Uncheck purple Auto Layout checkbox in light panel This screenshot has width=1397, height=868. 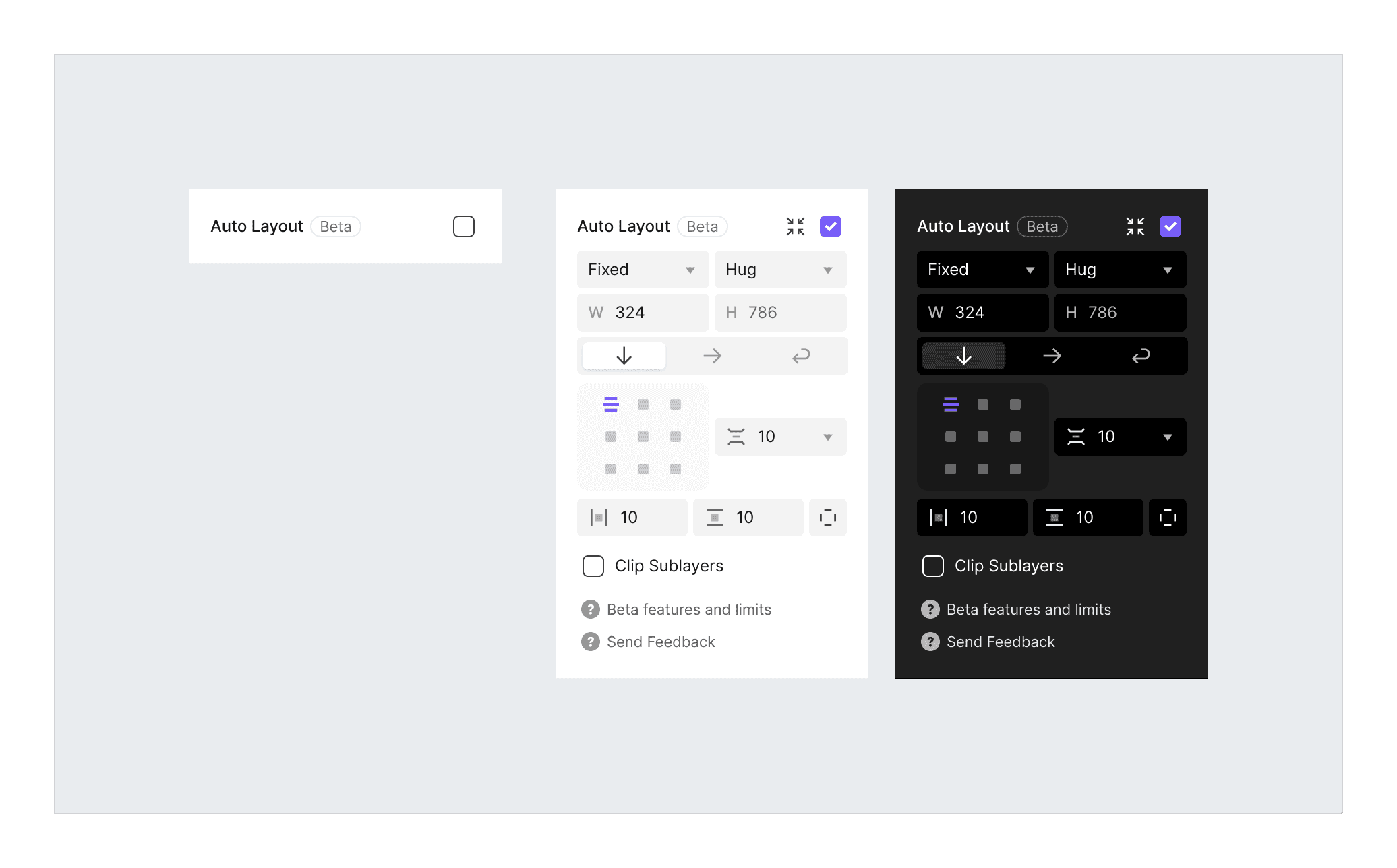pyautogui.click(x=831, y=226)
